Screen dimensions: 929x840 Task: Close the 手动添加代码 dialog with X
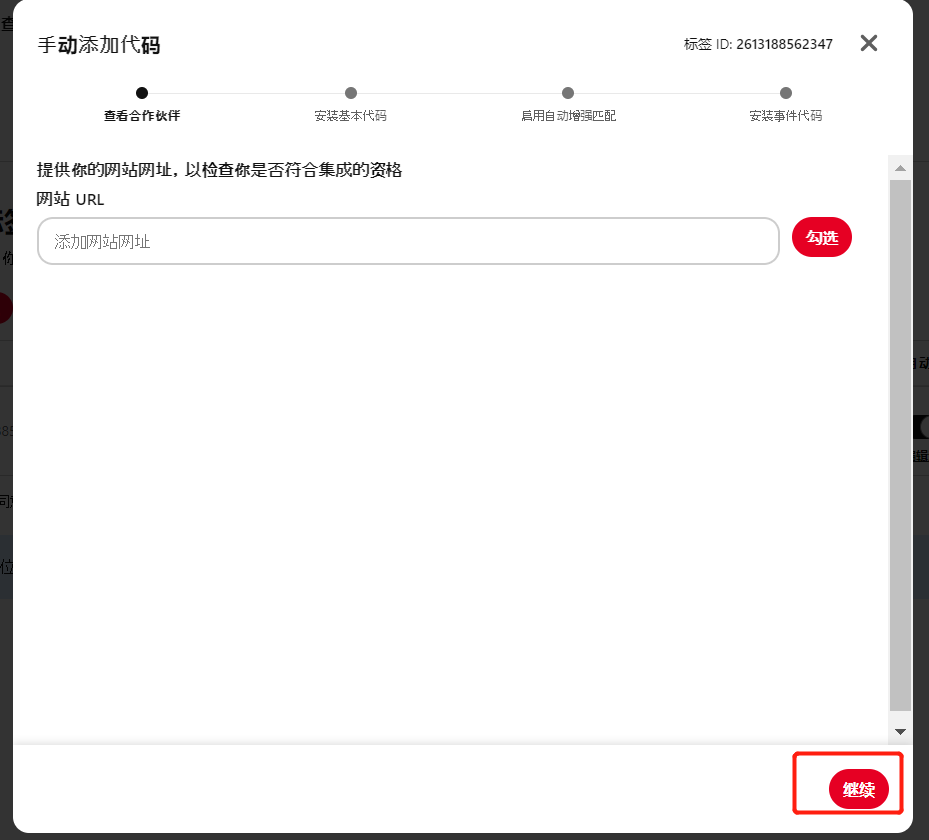click(869, 43)
